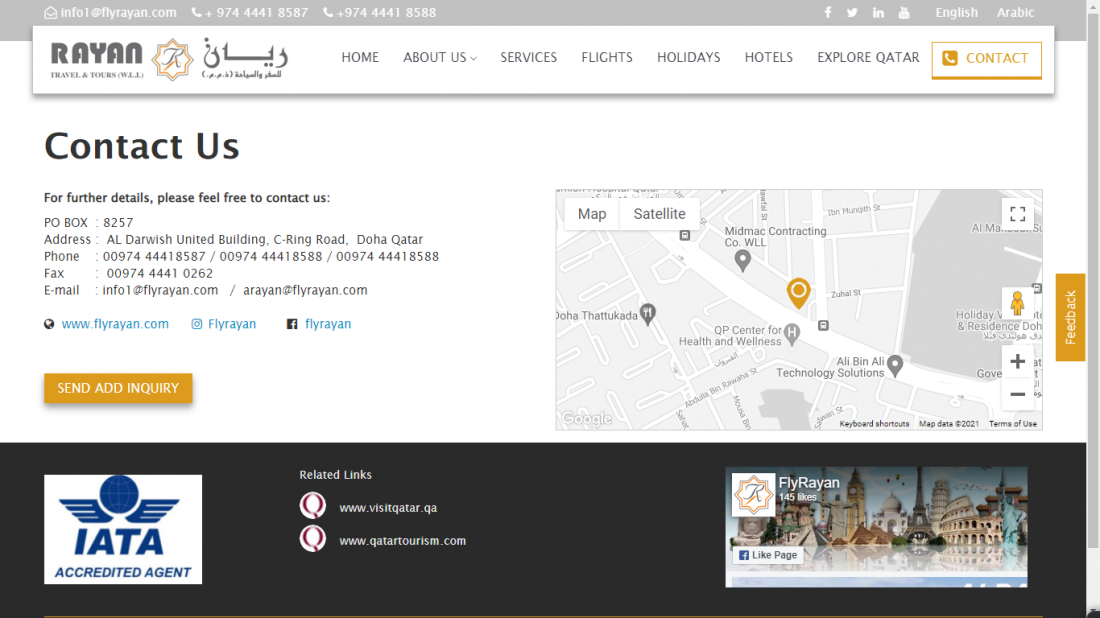Viewport: 1100px width, 618px height.
Task: Open the flyrayan Facebook link
Action: tap(328, 324)
